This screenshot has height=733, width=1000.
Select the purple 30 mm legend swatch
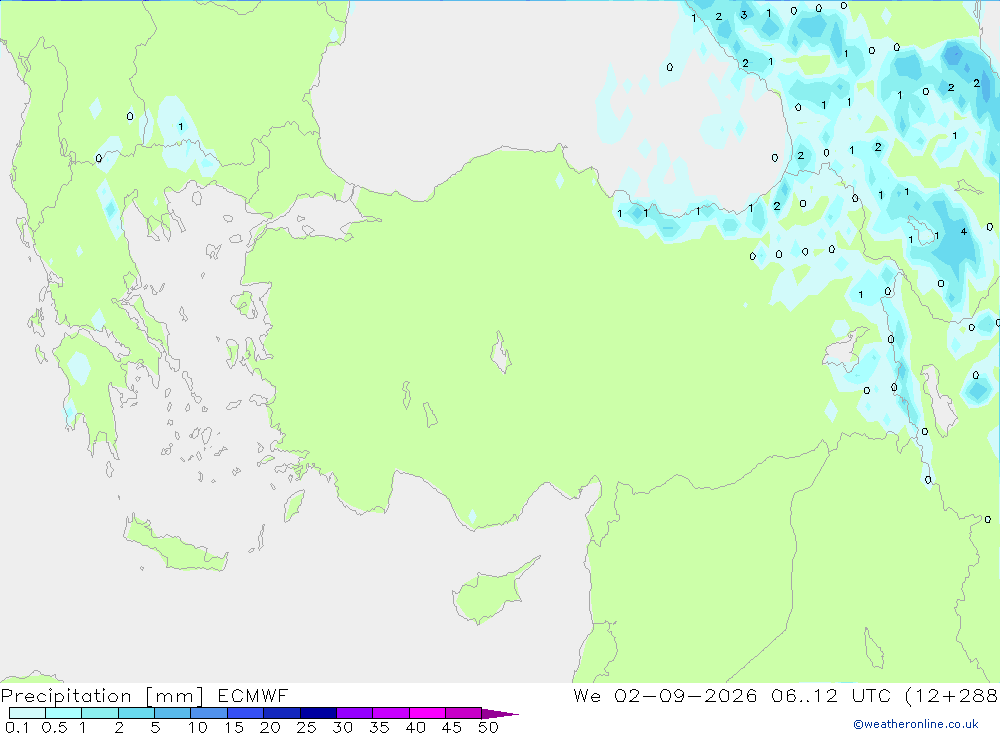[355, 713]
